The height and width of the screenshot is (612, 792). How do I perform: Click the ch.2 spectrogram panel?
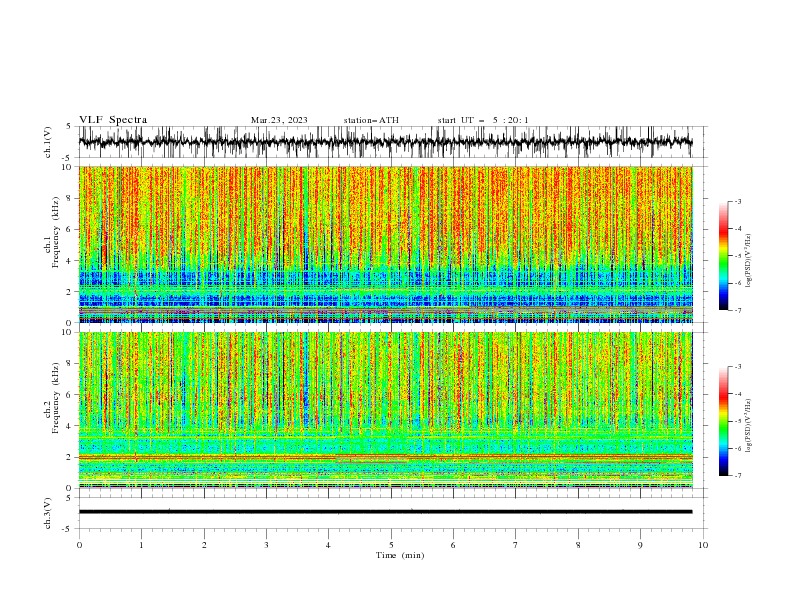(x=385, y=410)
